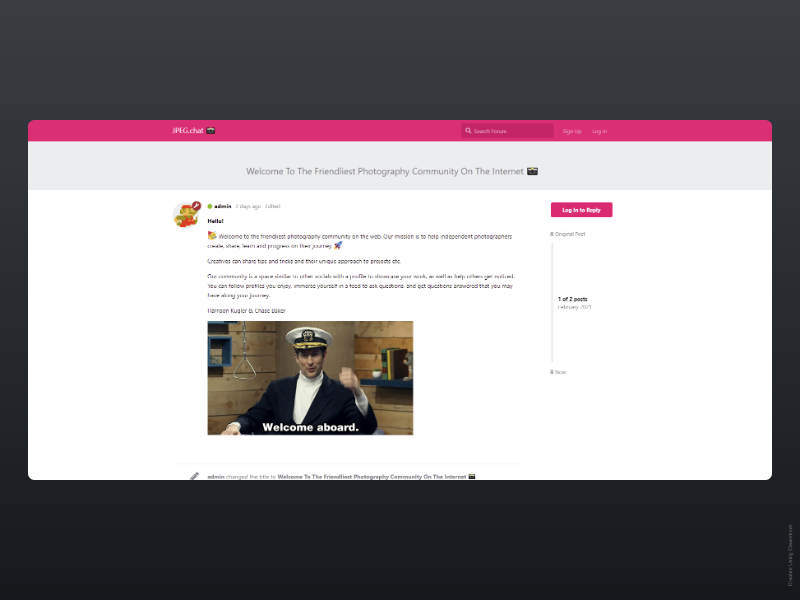Click the Harrison Kugler & Chase Baker signature
This screenshot has width=800, height=600.
(246, 311)
